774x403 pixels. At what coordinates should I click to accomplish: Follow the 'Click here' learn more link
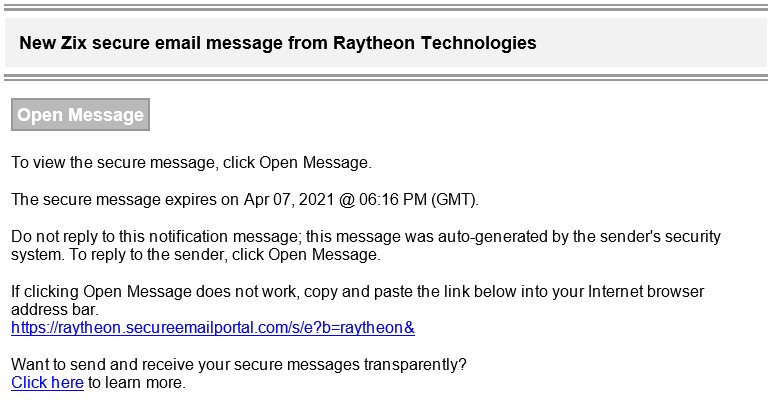coord(47,382)
